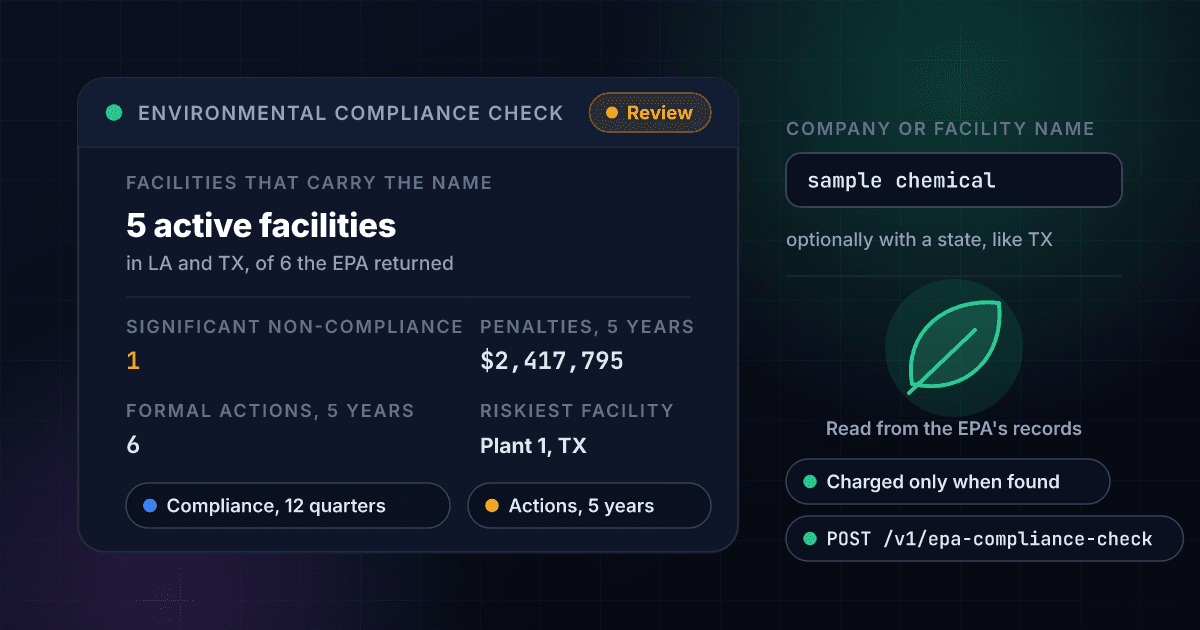Click the Company or Facility Name label
This screenshot has height=630, width=1200.
[940, 129]
